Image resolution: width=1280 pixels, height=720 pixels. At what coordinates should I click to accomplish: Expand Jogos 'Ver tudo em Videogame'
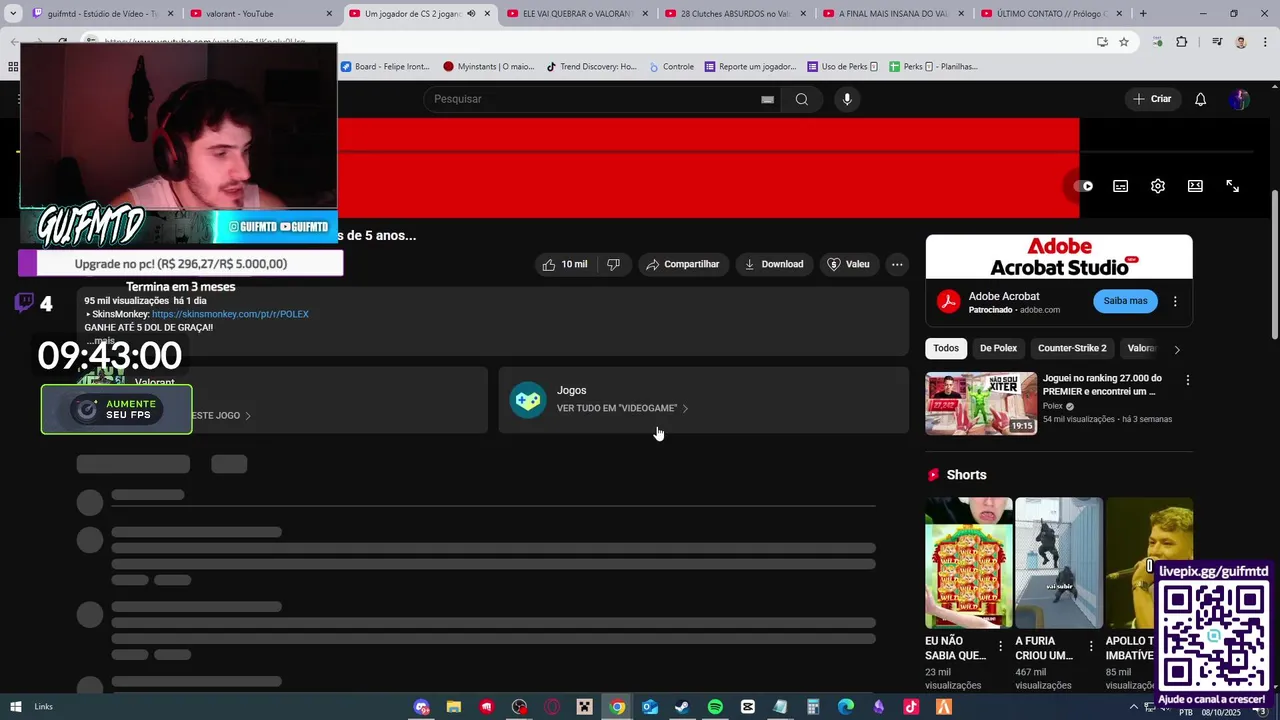(622, 408)
